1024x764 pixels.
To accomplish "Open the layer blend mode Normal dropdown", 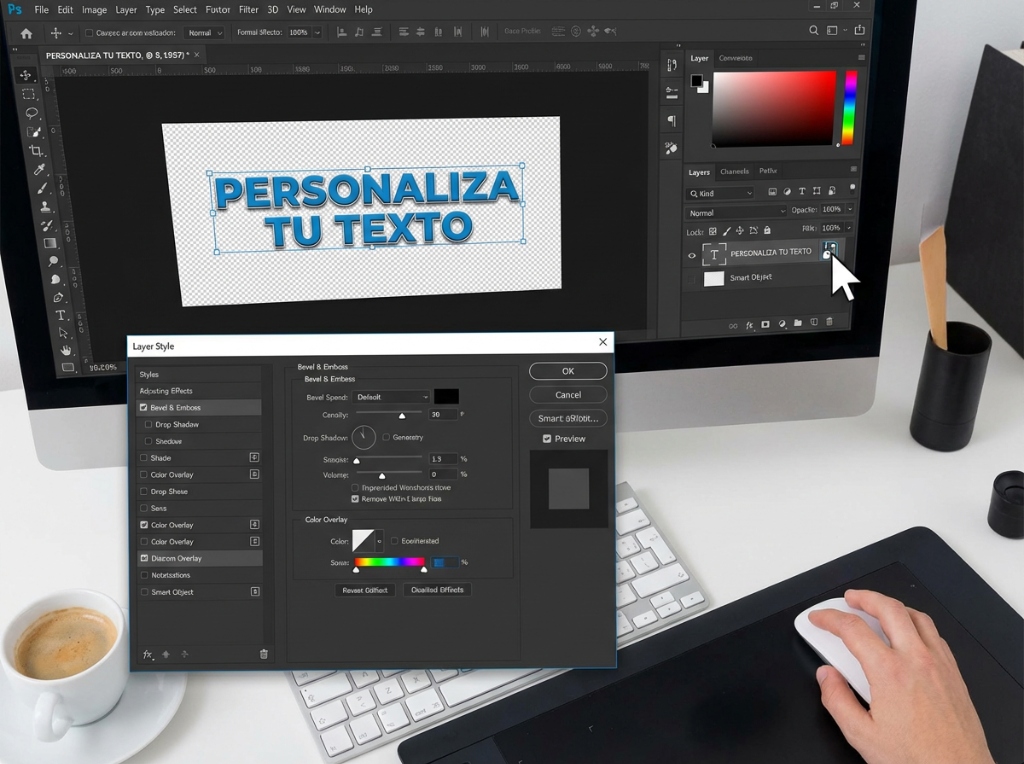I will click(735, 213).
